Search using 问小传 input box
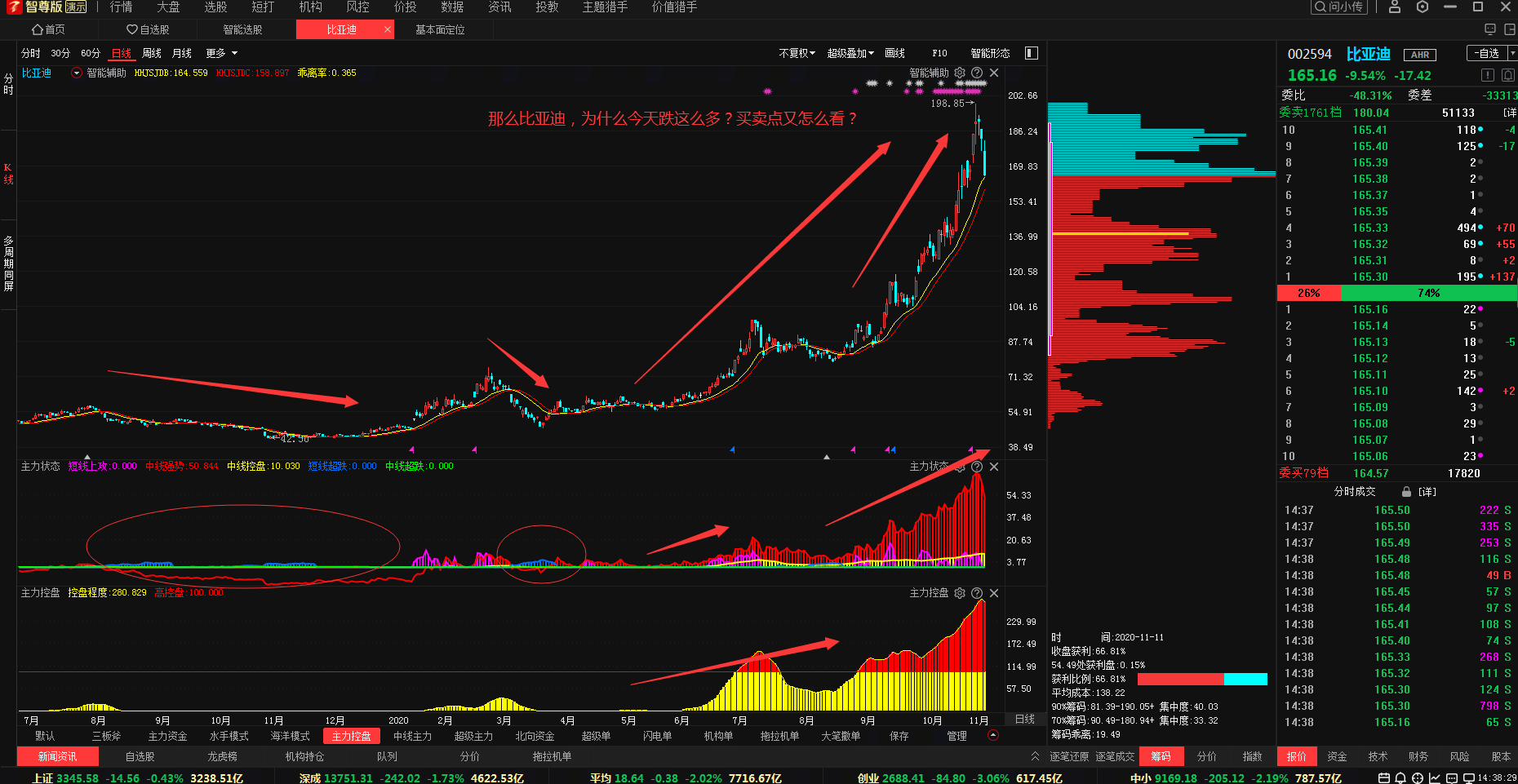 1339,7
